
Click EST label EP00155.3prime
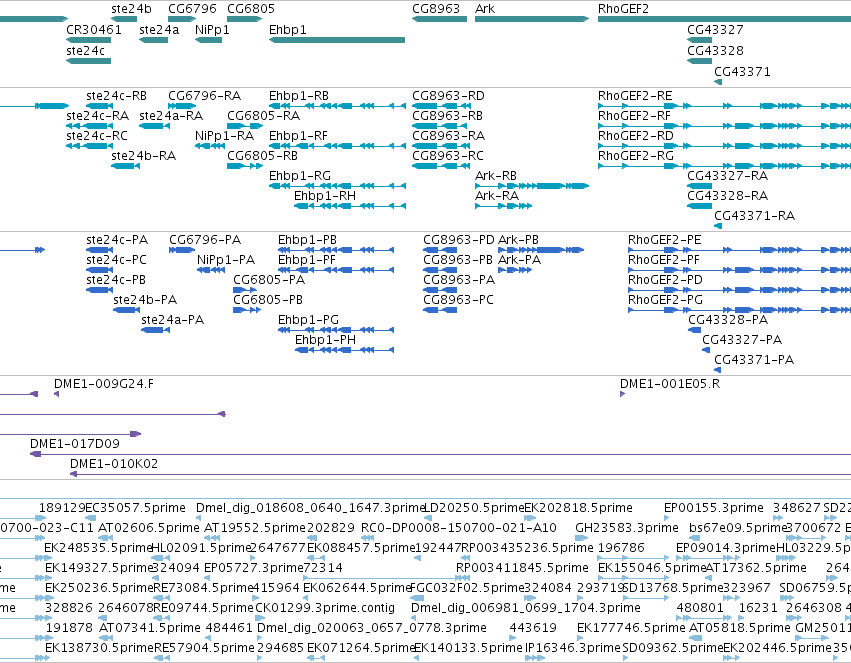pyautogui.click(x=714, y=508)
